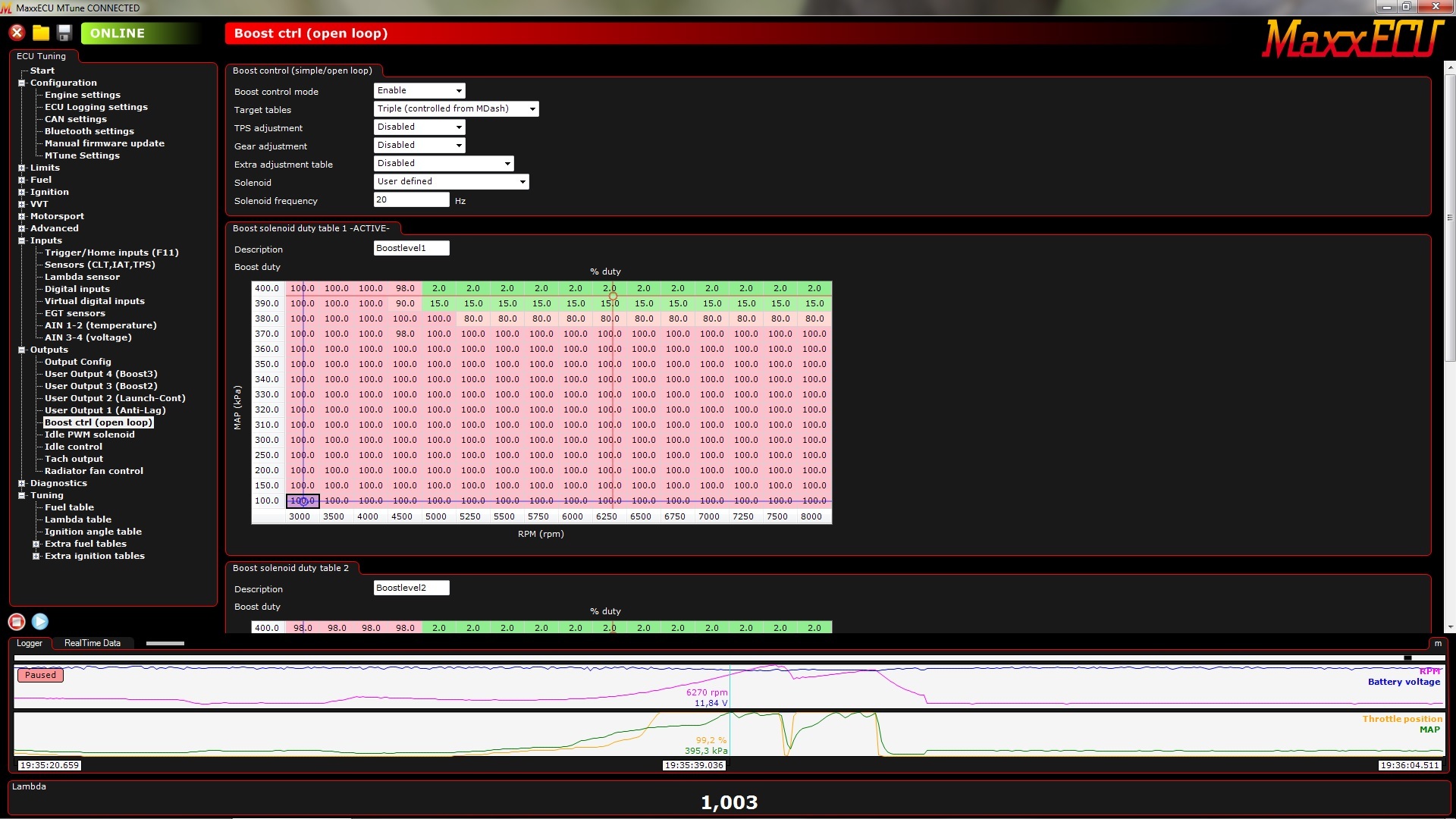The height and width of the screenshot is (819, 1456).
Task: Click the Paused logger status label
Action: click(40, 675)
